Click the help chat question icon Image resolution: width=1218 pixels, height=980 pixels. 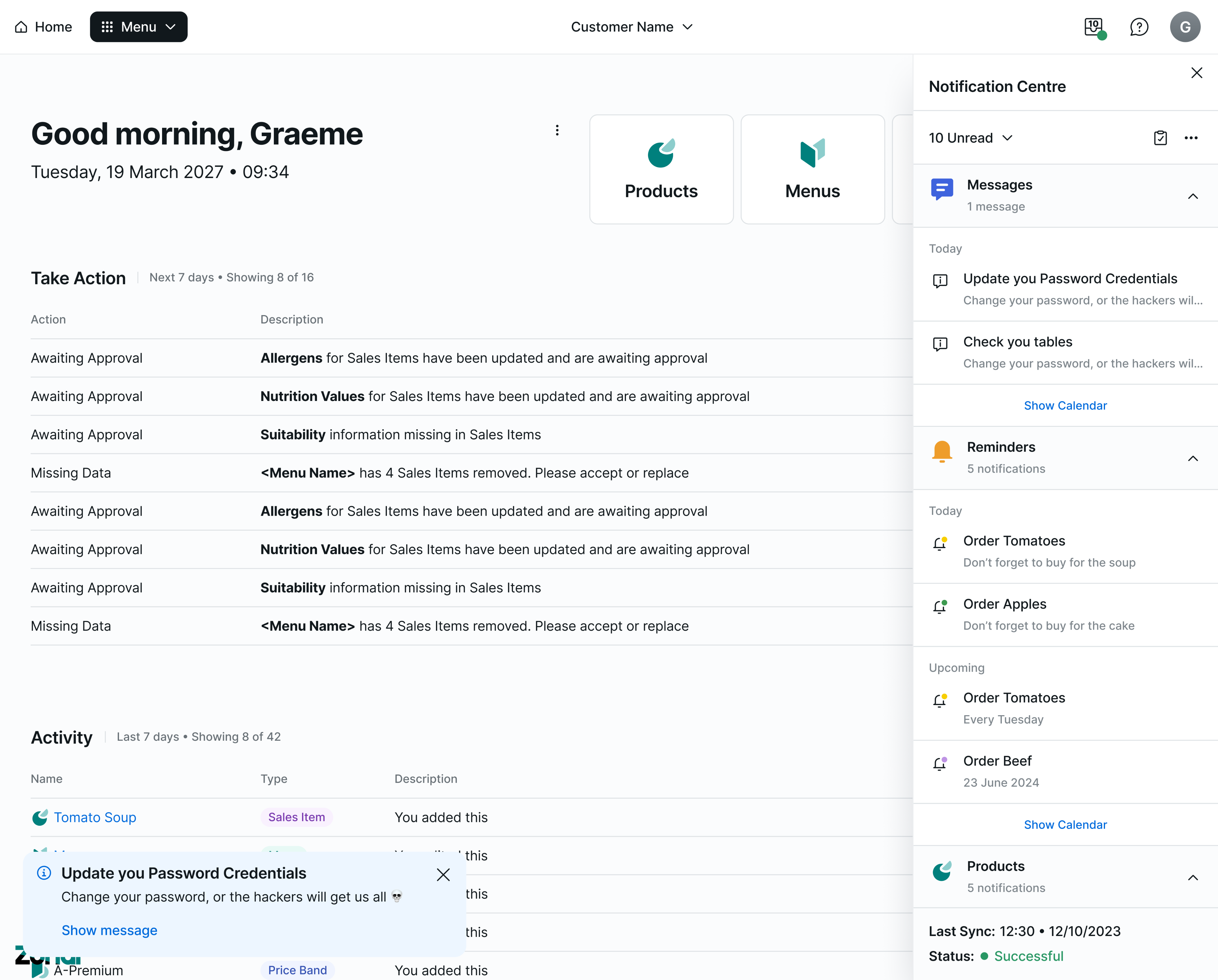(1139, 26)
